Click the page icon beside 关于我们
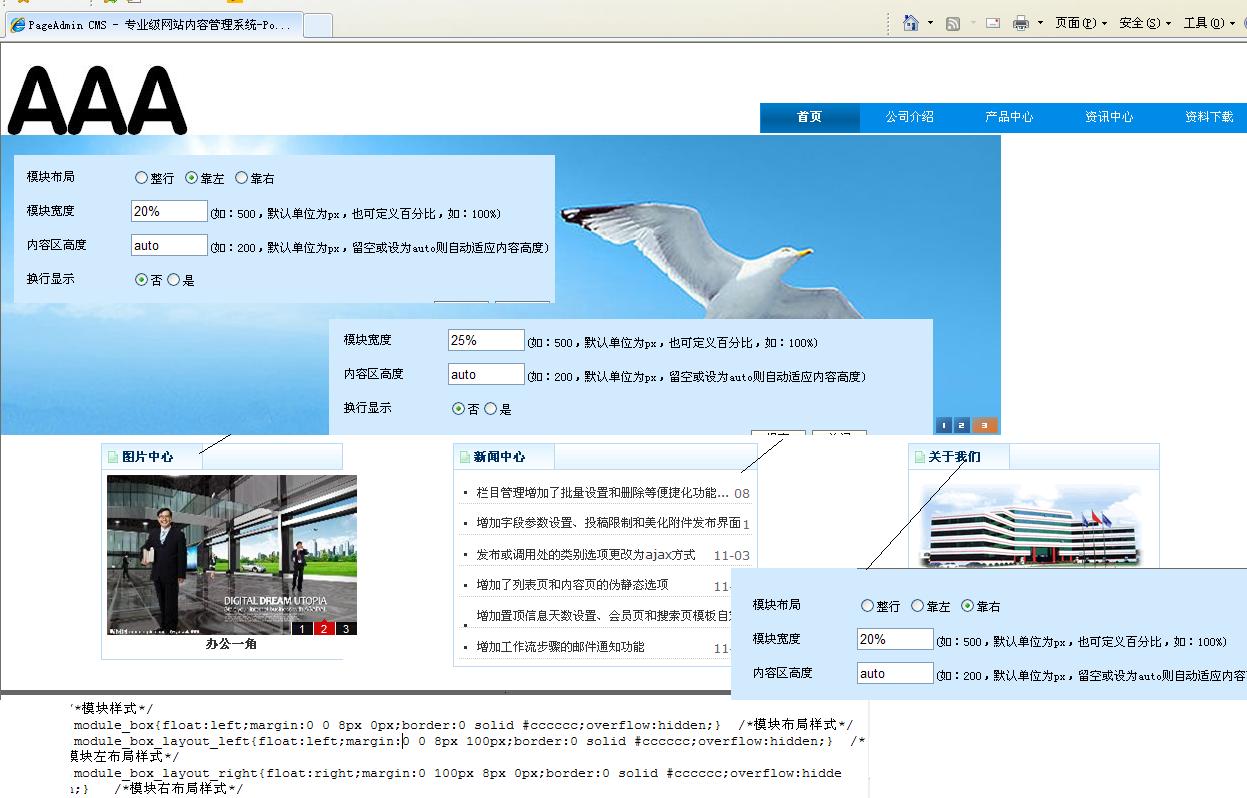 coord(919,457)
